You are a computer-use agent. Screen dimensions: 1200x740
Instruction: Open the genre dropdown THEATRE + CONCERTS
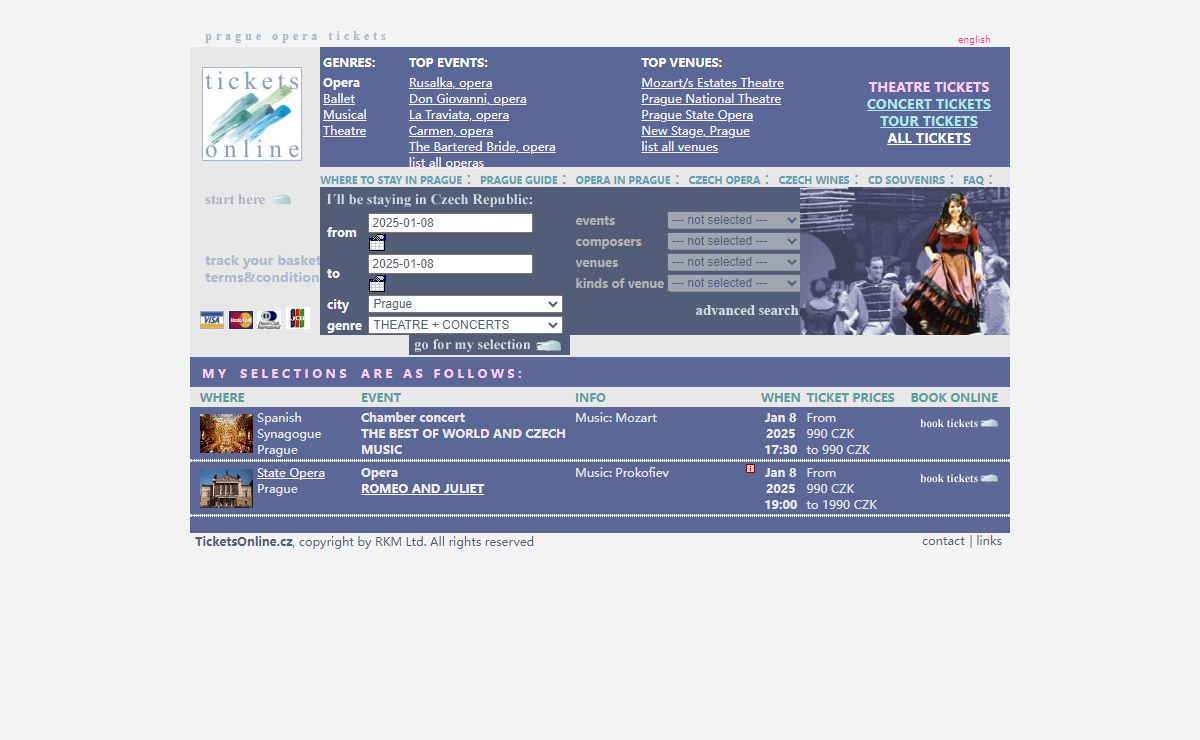click(x=465, y=325)
